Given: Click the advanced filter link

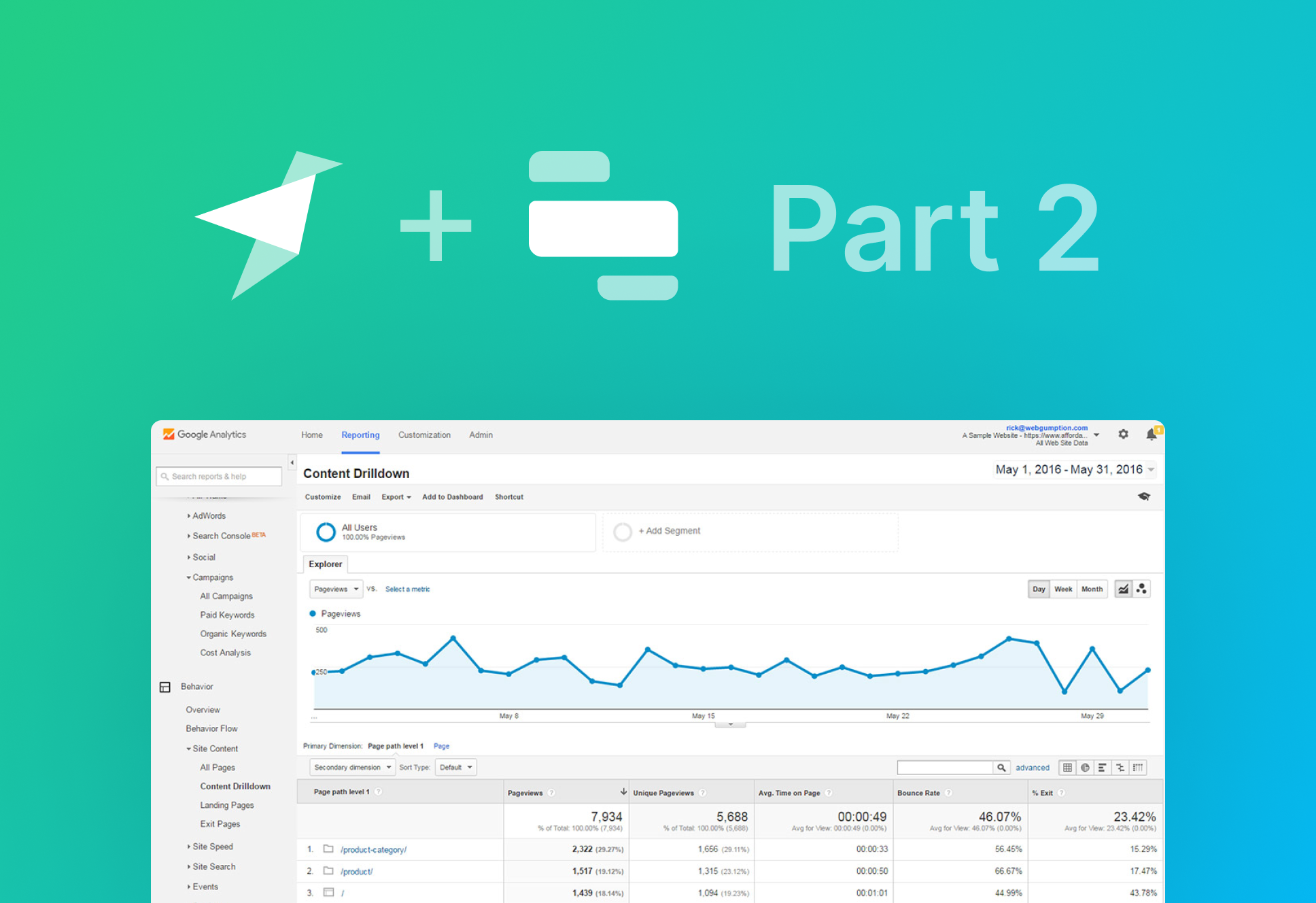Looking at the screenshot, I should pos(1033,768).
